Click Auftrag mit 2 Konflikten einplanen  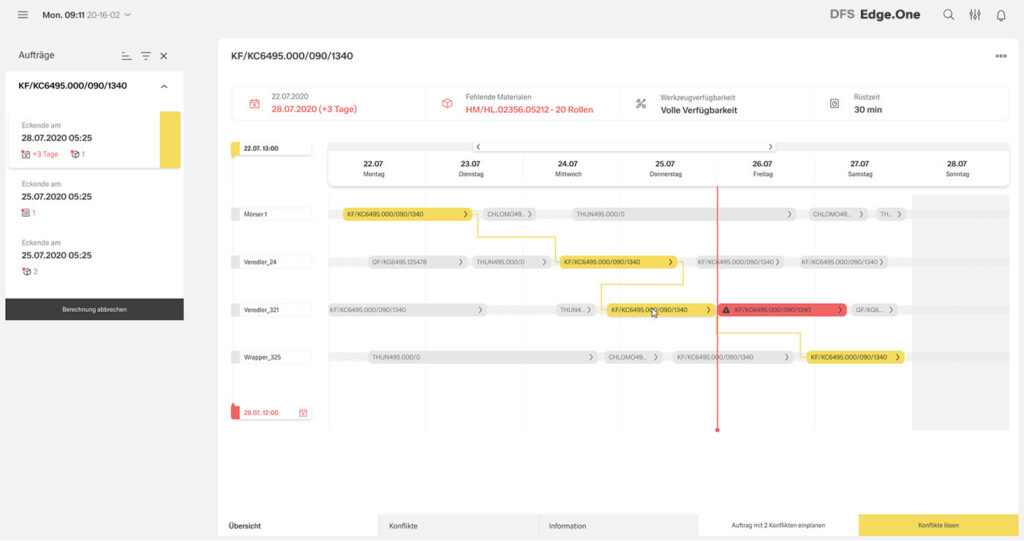[x=778, y=525]
